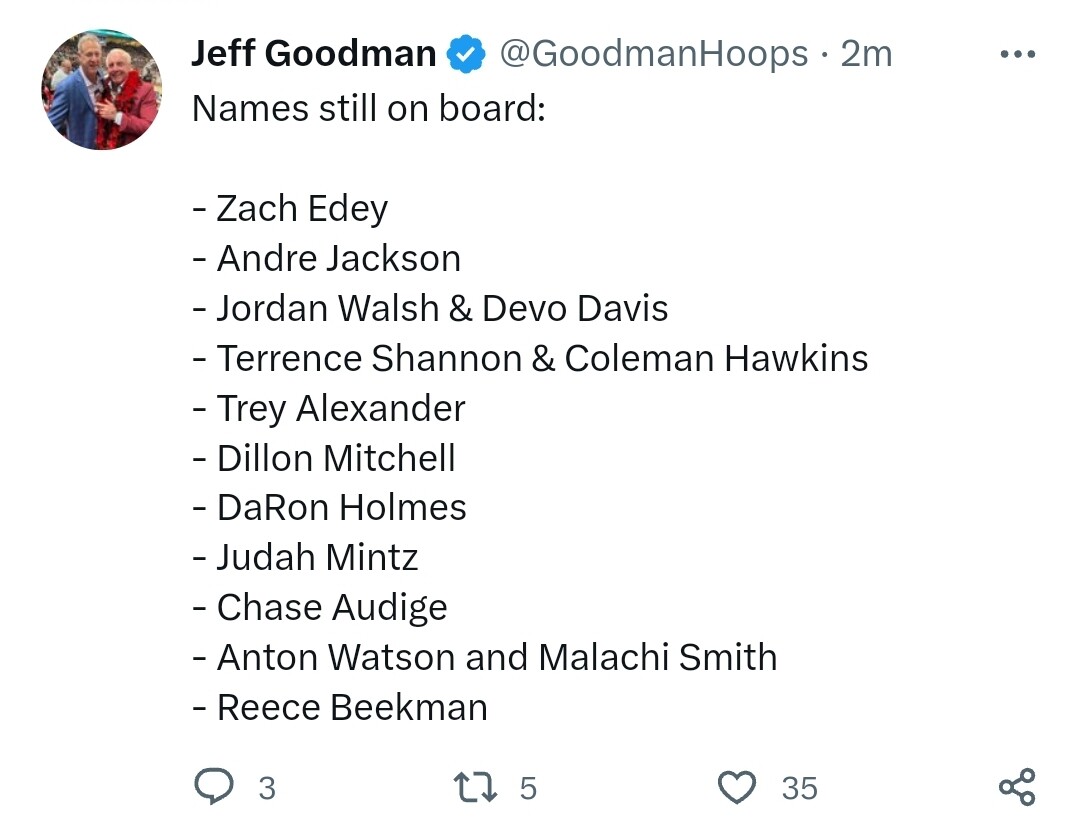
Task: Click the retweet count 5
Action: 528,788
